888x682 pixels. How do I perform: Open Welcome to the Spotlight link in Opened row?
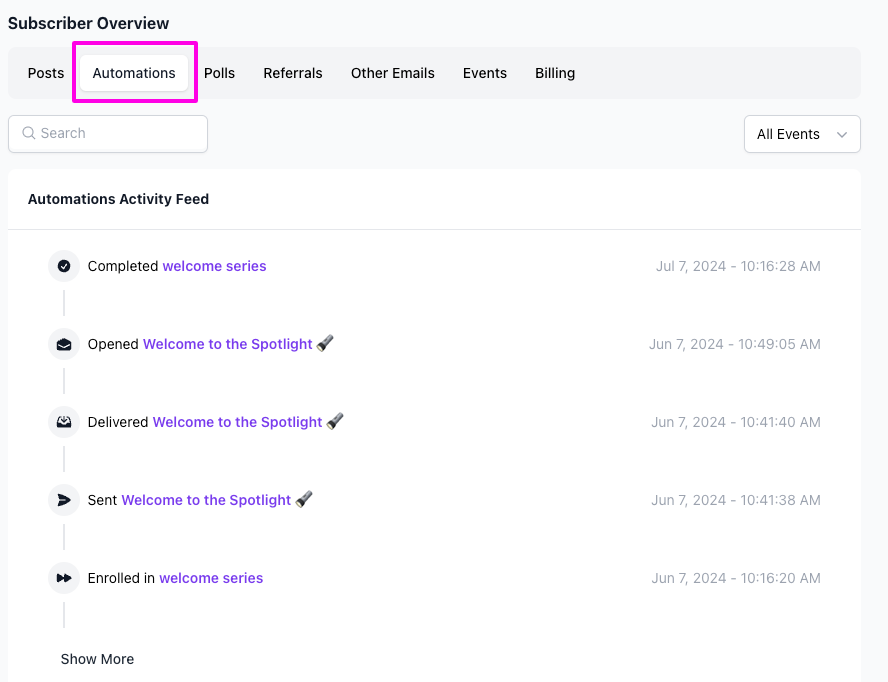pos(227,344)
